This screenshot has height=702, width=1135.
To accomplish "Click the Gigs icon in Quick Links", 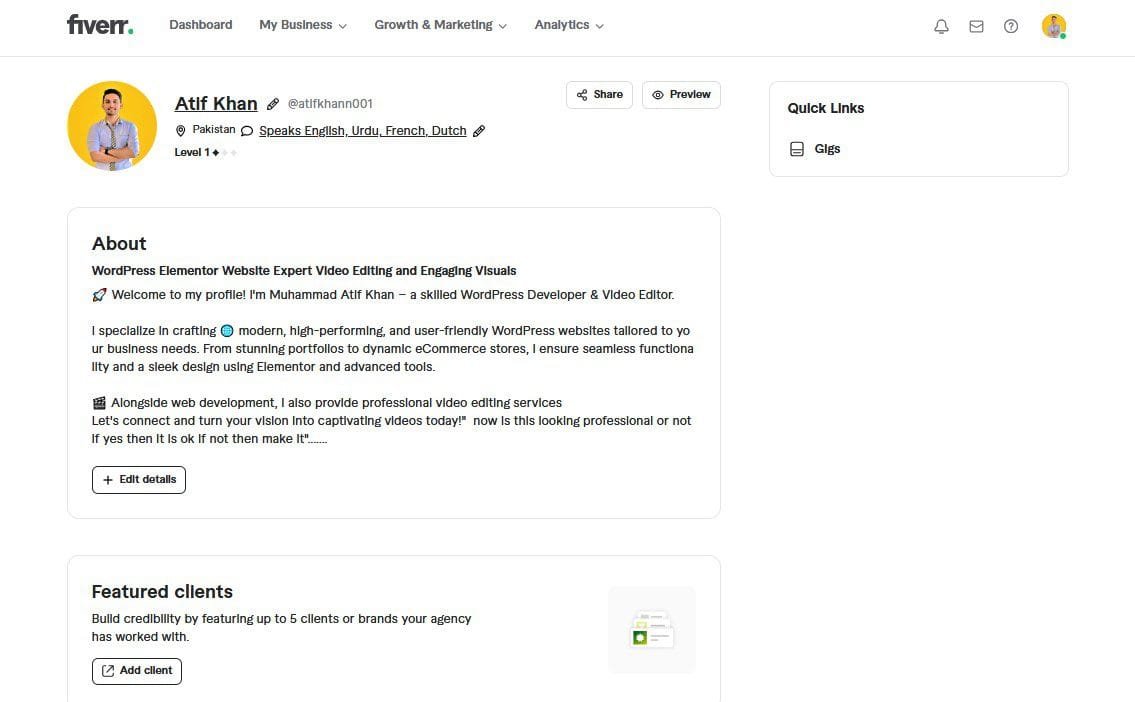I will [x=797, y=149].
